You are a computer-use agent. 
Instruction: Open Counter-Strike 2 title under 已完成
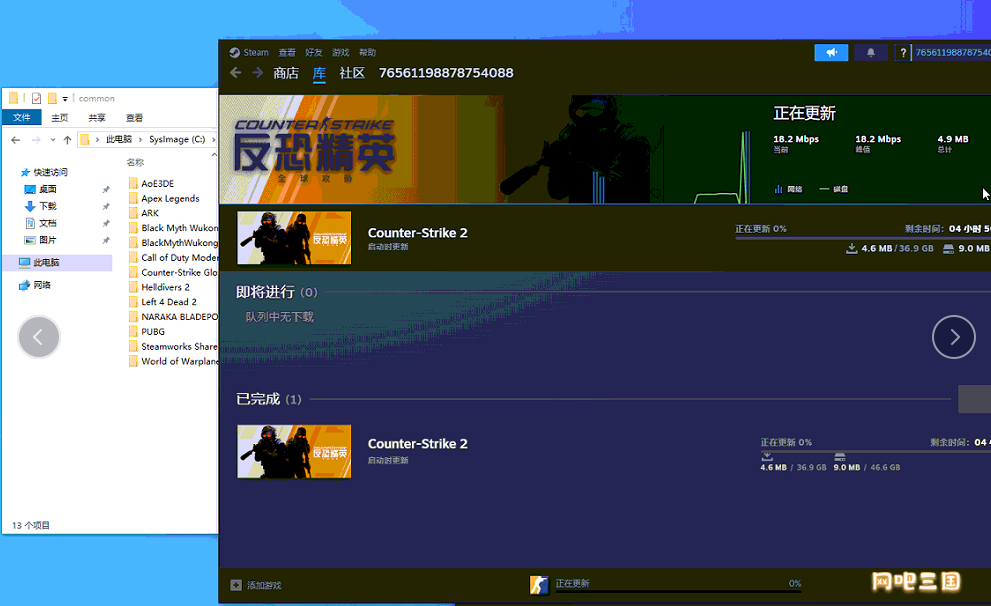[x=418, y=444]
